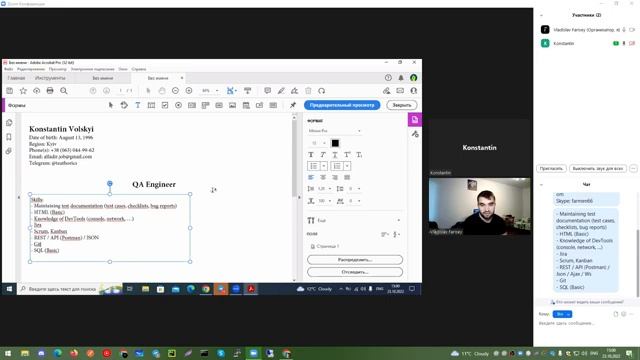
Task: Toggle bold text formatting in format panel
Action: point(311,155)
